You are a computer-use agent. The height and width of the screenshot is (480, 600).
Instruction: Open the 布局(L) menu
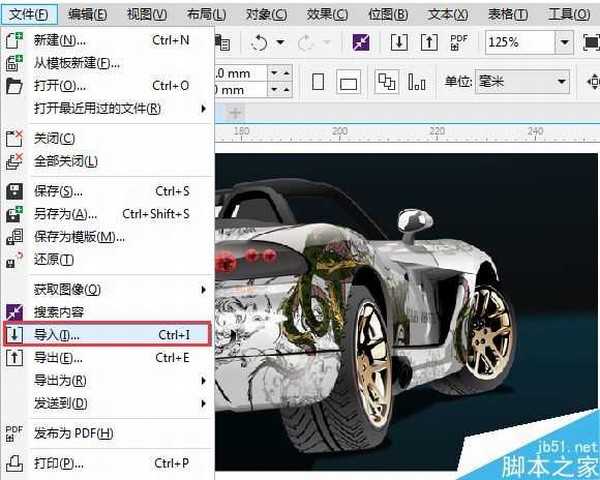[x=206, y=15]
